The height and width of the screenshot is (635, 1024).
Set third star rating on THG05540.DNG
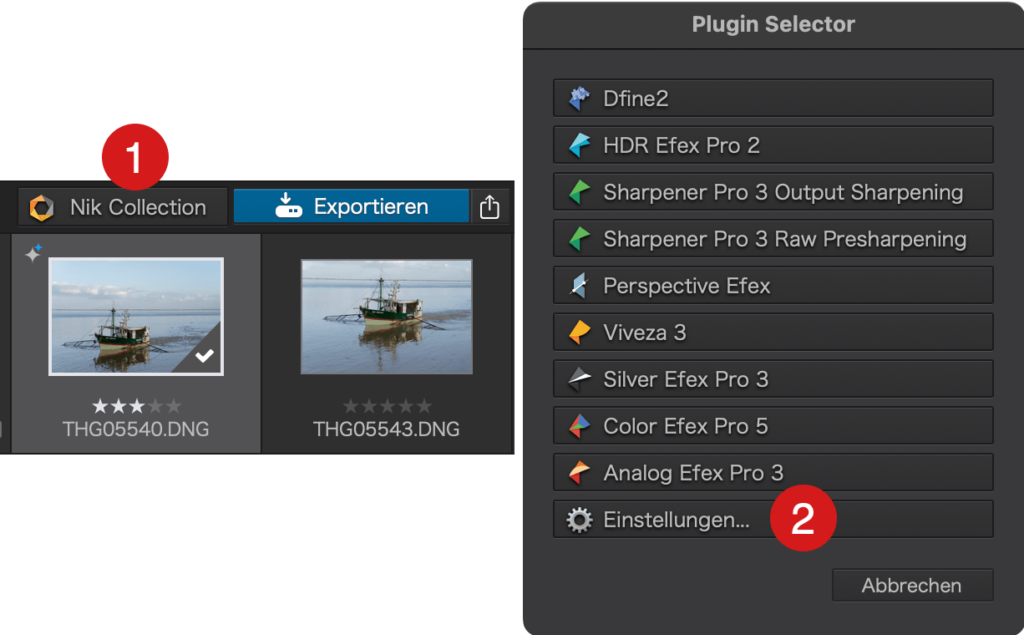pyautogui.click(x=136, y=406)
